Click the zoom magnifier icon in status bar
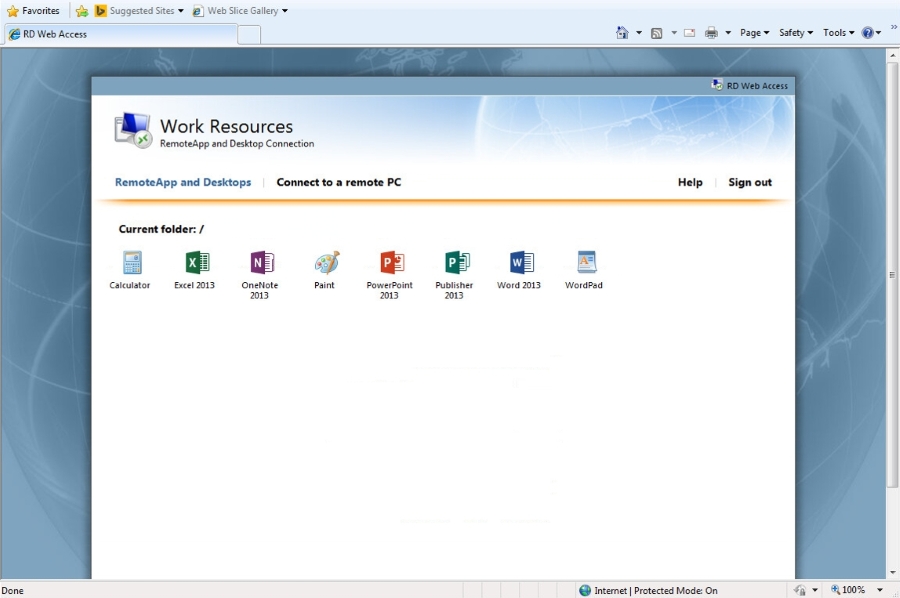The height and width of the screenshot is (598, 900). [x=835, y=589]
